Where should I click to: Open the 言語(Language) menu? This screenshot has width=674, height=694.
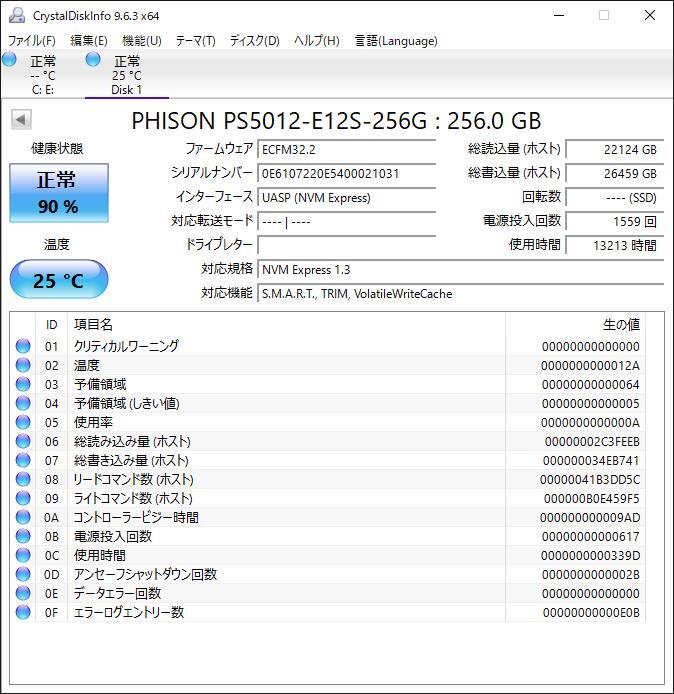click(396, 41)
